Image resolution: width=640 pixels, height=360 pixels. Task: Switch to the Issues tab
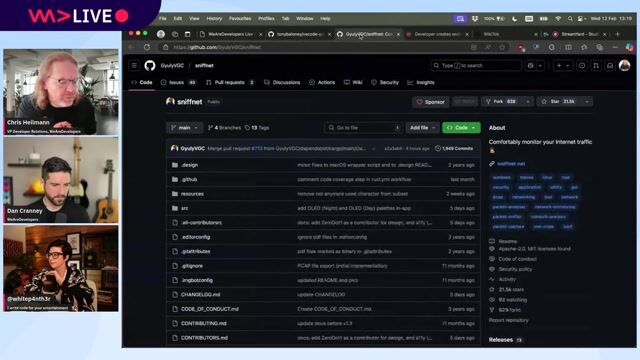point(179,82)
